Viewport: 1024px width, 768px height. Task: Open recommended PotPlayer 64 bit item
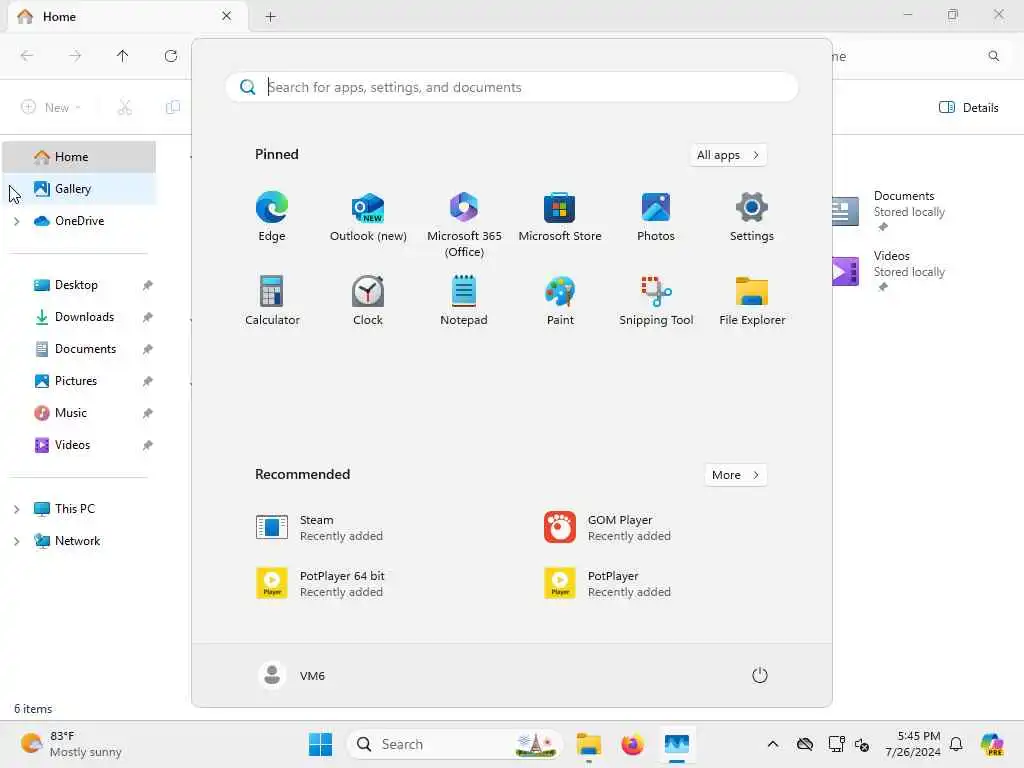click(320, 584)
